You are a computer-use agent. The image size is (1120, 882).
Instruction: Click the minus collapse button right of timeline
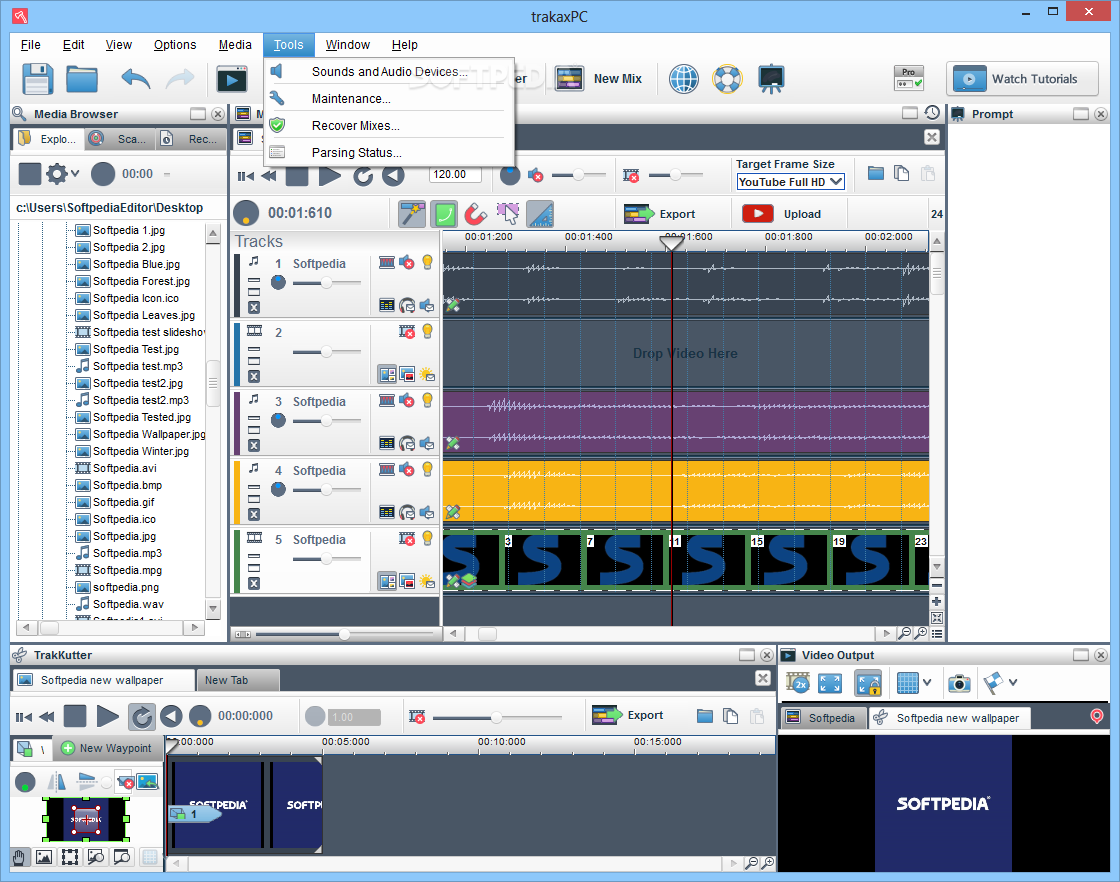click(936, 586)
